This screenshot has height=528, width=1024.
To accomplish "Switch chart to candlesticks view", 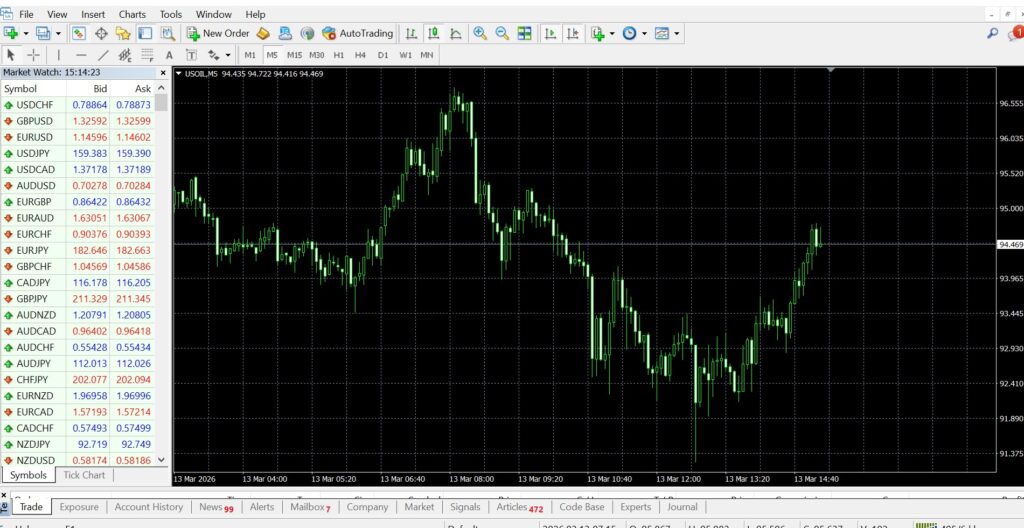I will tap(433, 33).
